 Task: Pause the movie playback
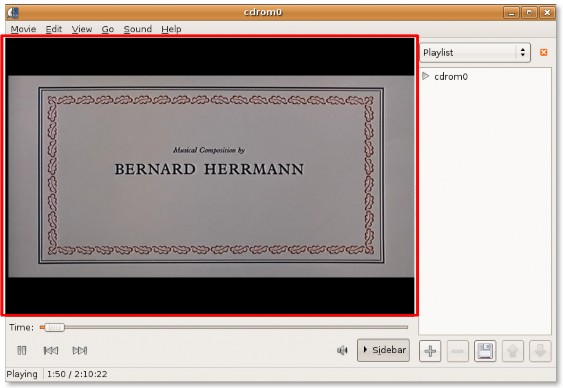pyautogui.click(x=22, y=350)
